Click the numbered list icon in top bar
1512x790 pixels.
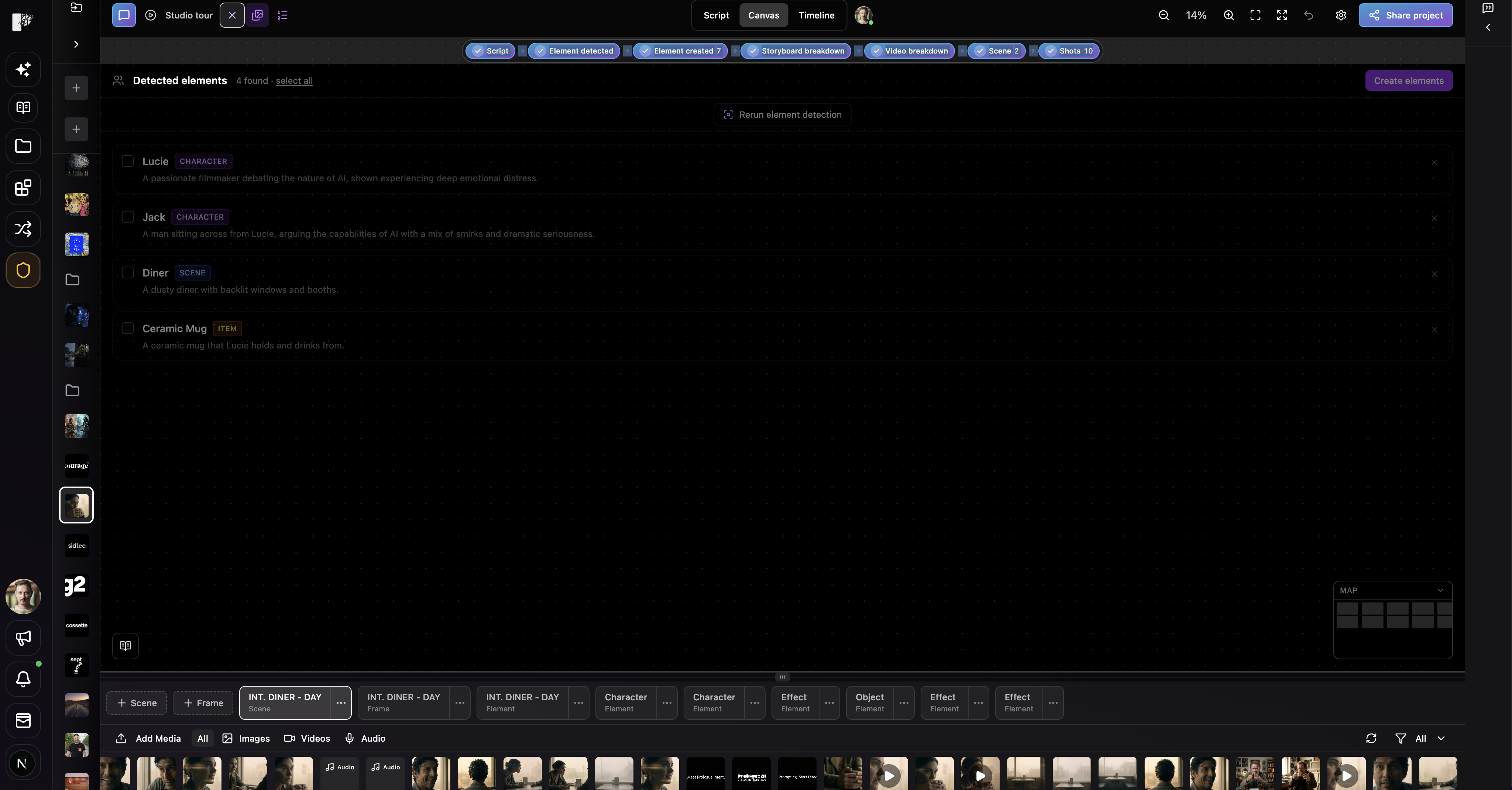(282, 15)
